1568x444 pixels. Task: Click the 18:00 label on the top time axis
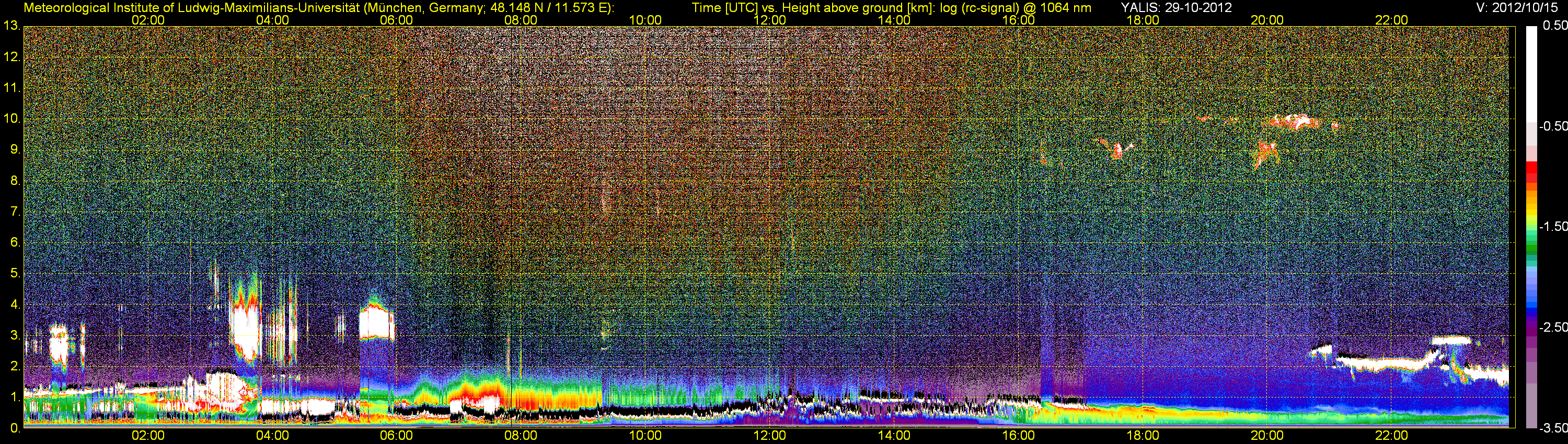click(x=1143, y=20)
